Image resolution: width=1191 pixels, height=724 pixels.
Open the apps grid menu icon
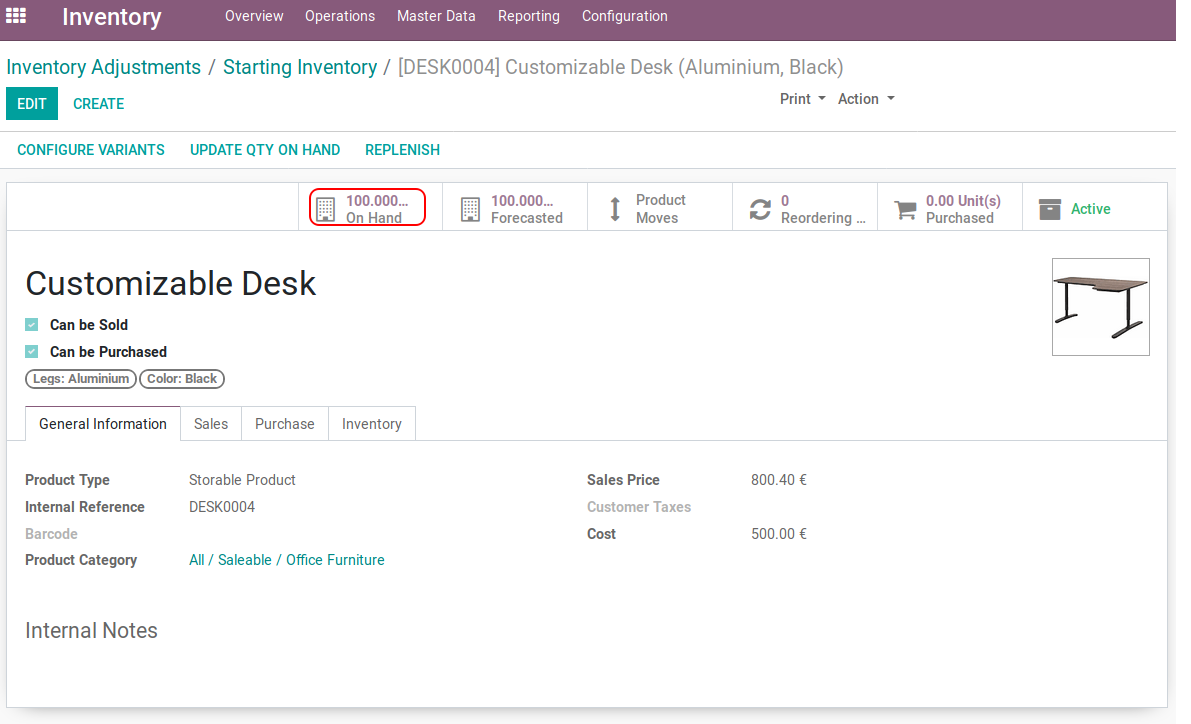(16, 16)
